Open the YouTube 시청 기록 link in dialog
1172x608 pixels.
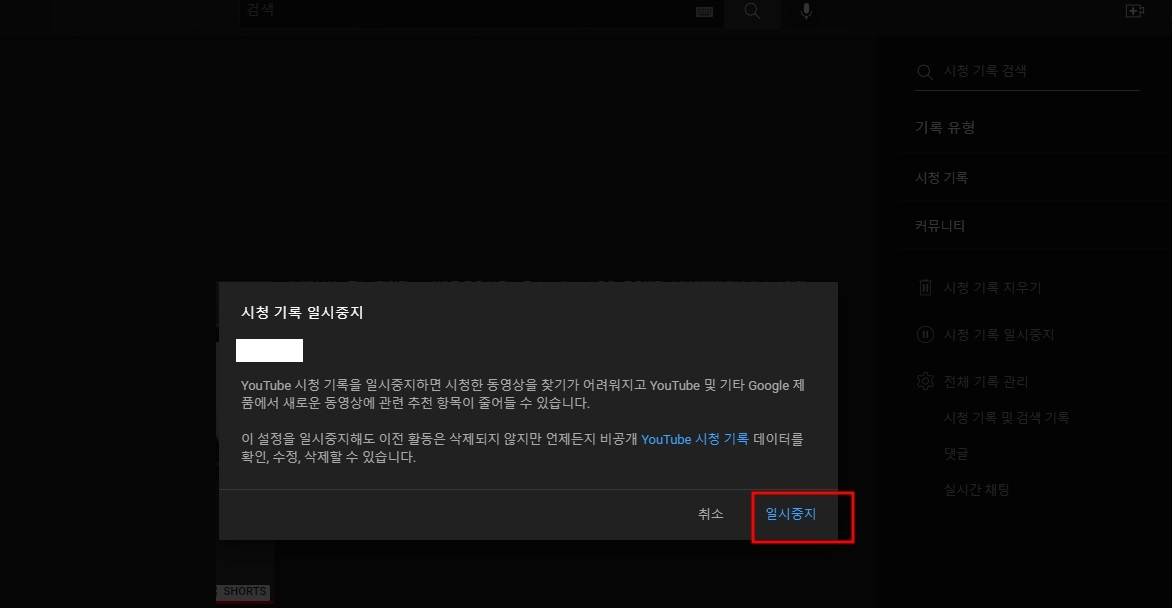[x=696, y=438]
